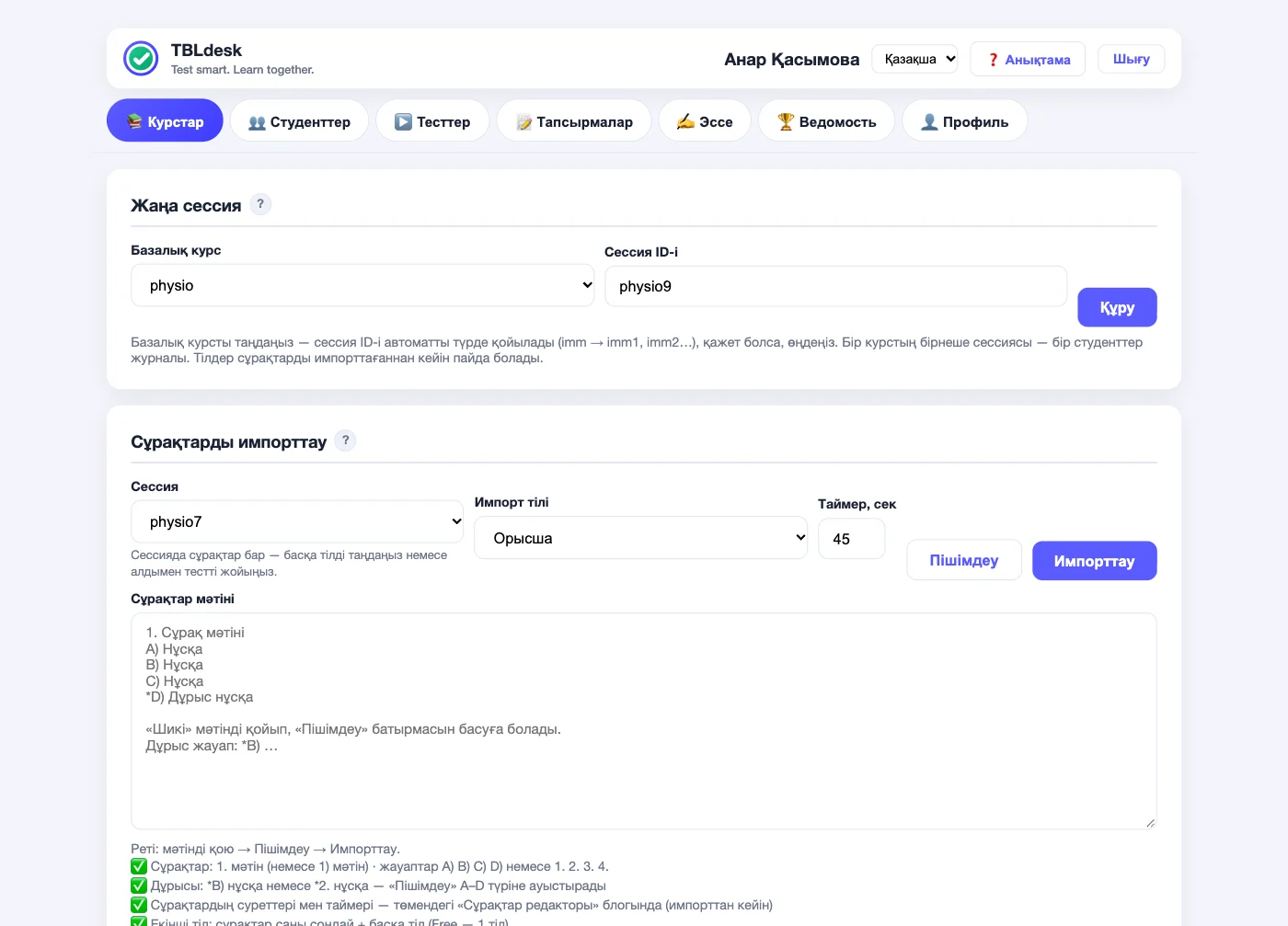1288x926 pixels.
Task: Go to the Профиль tab
Action: click(964, 120)
